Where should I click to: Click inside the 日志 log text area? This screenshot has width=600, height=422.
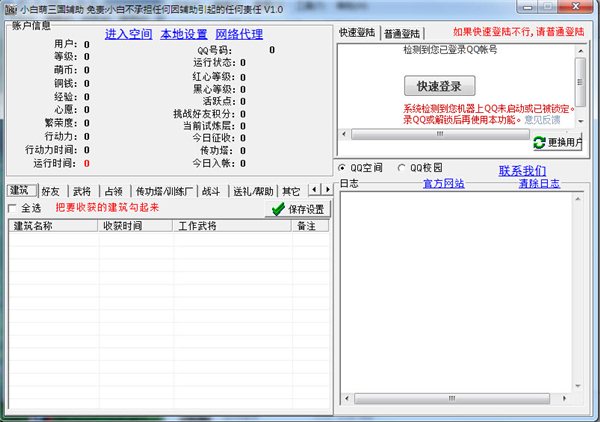point(456,292)
